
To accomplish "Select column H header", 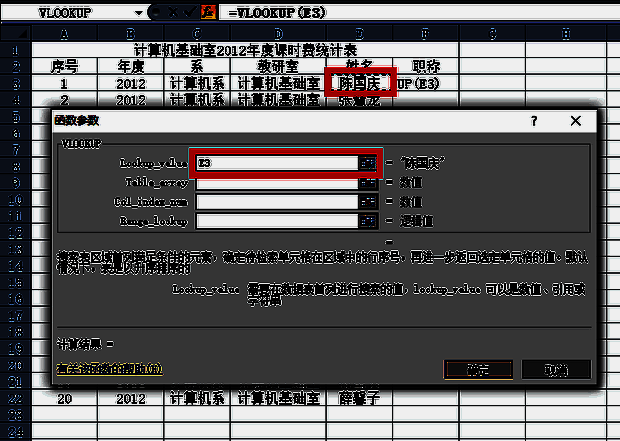I will pos(568,34).
